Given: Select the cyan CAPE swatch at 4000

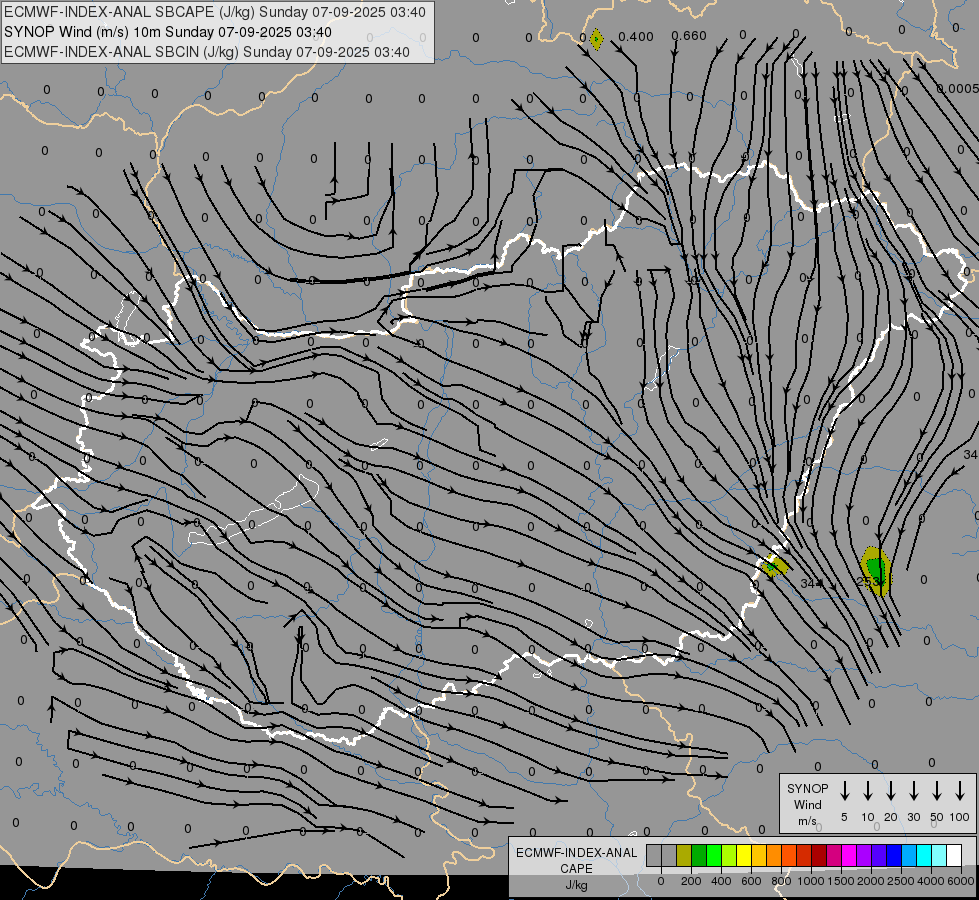Looking at the screenshot, I should pos(924,856).
